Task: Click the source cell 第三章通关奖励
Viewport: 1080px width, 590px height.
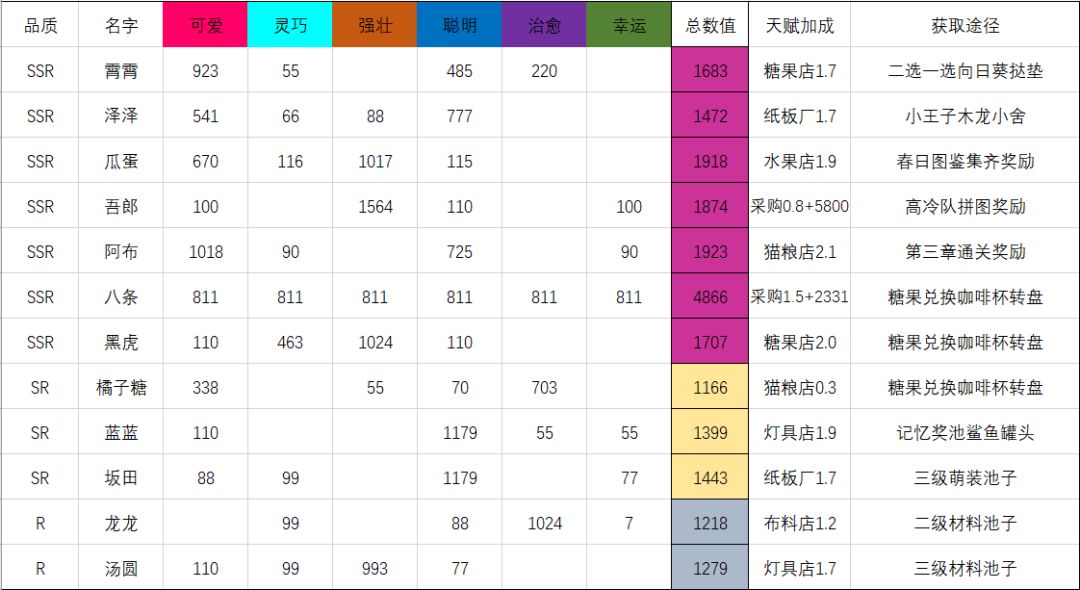Action: [x=965, y=251]
